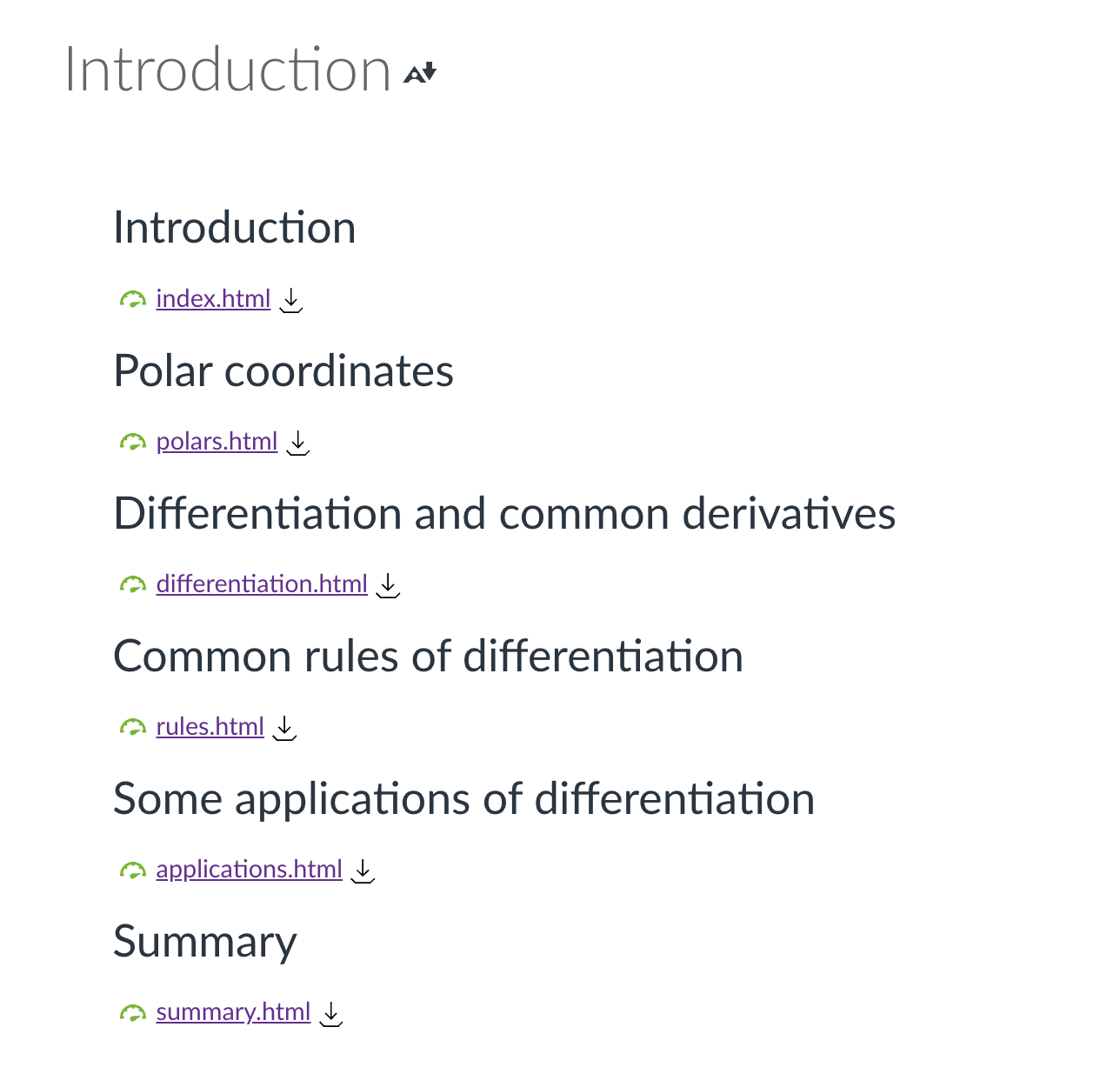Follow the differentiation.html link
Viewport: 1120px width, 1087px height.
[x=262, y=584]
